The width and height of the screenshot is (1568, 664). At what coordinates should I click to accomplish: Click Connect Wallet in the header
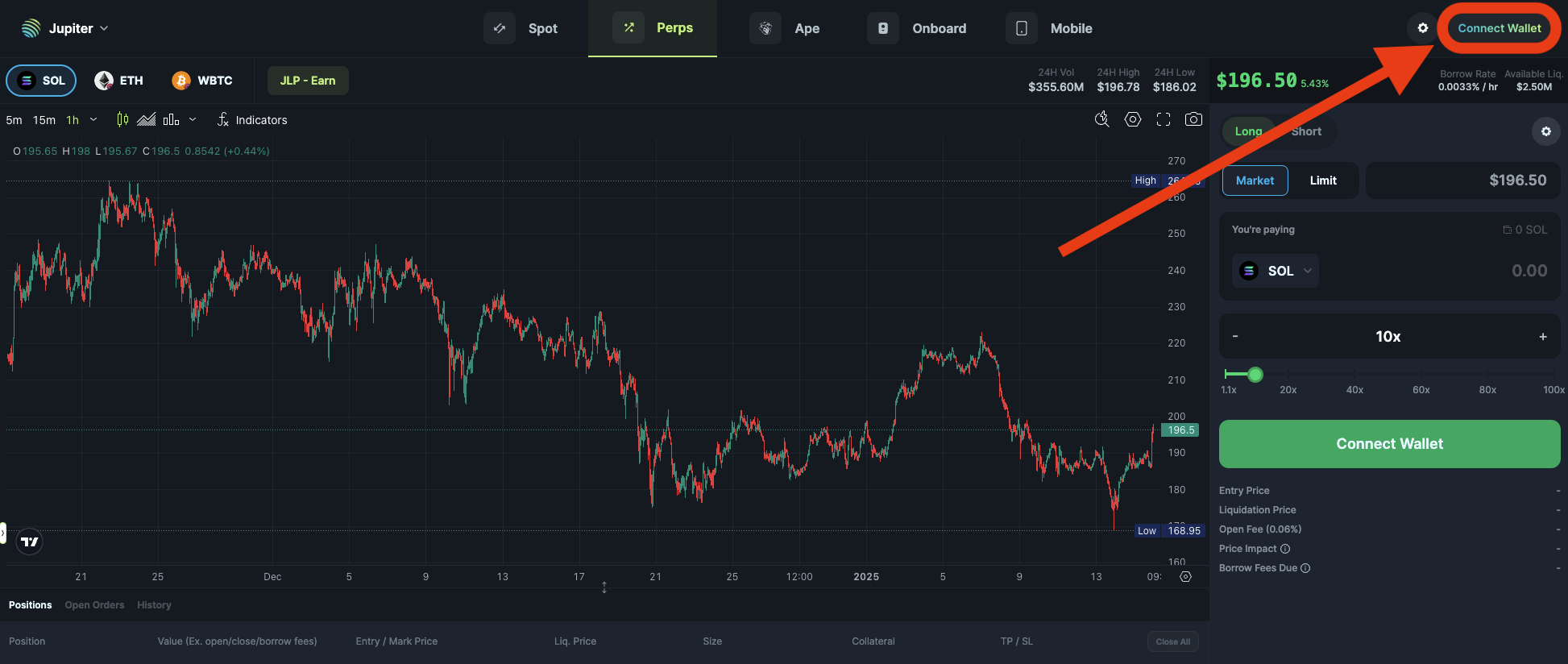1500,28
